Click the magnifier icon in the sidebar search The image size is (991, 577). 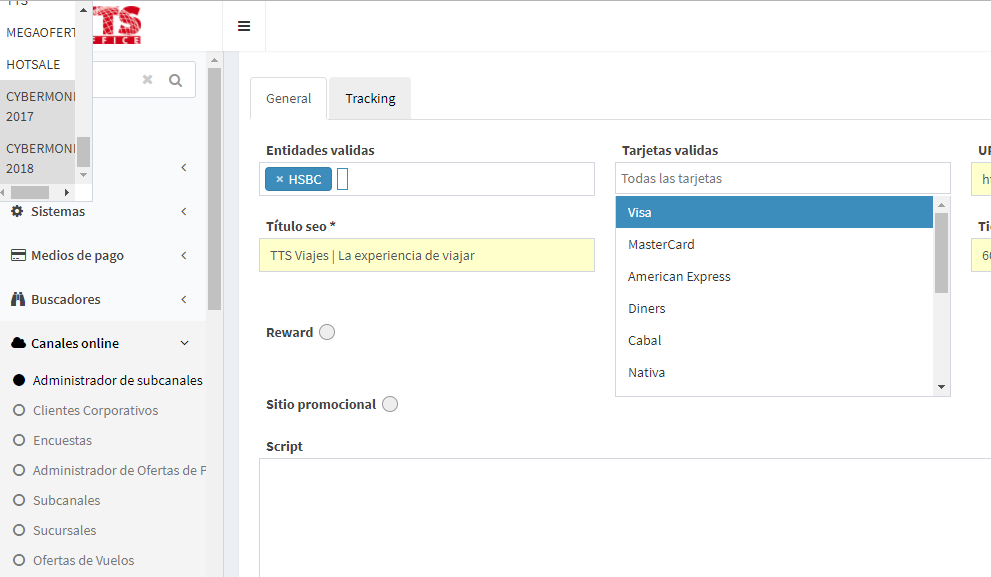tap(176, 79)
